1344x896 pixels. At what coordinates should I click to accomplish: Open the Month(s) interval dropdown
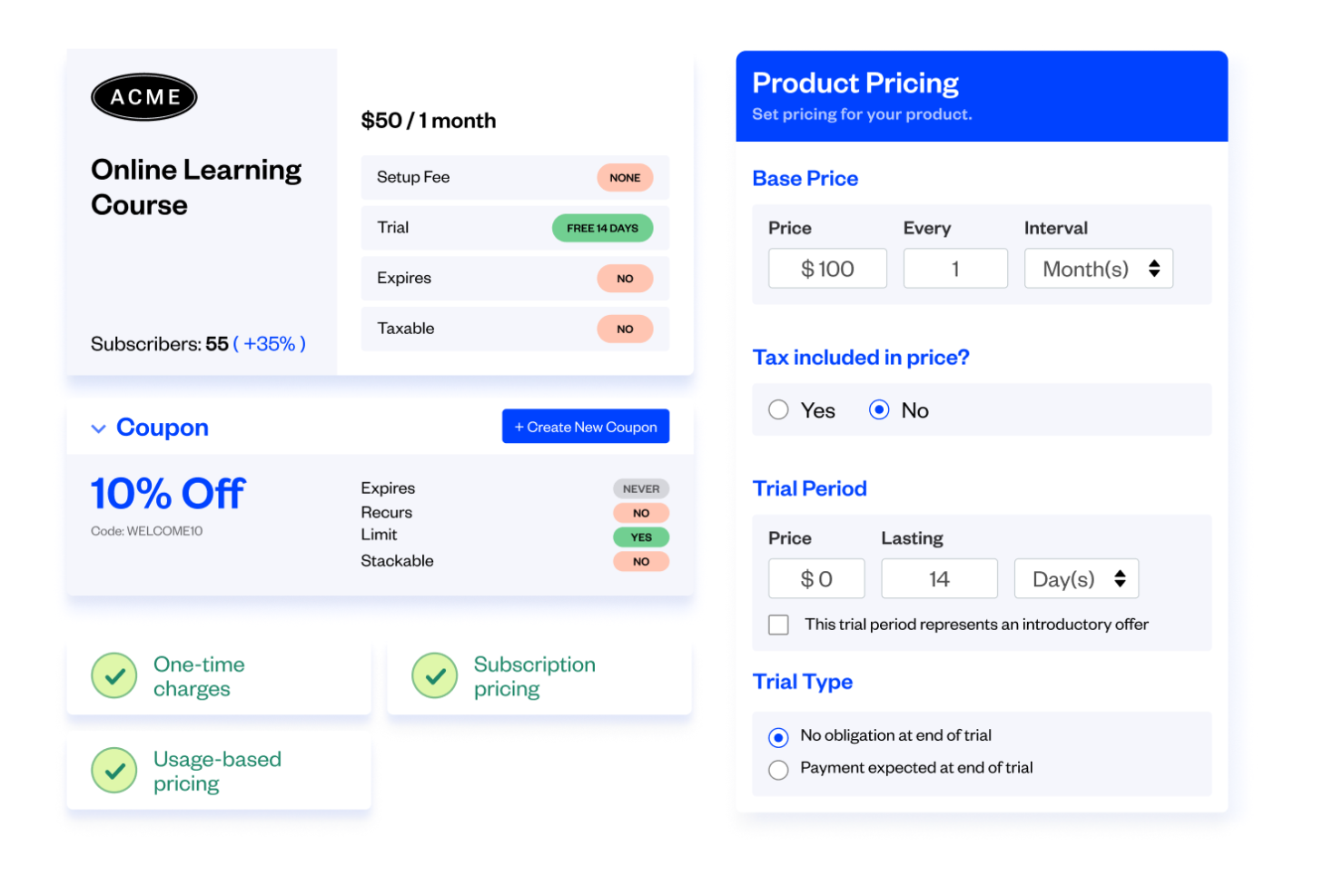pyautogui.click(x=1099, y=268)
